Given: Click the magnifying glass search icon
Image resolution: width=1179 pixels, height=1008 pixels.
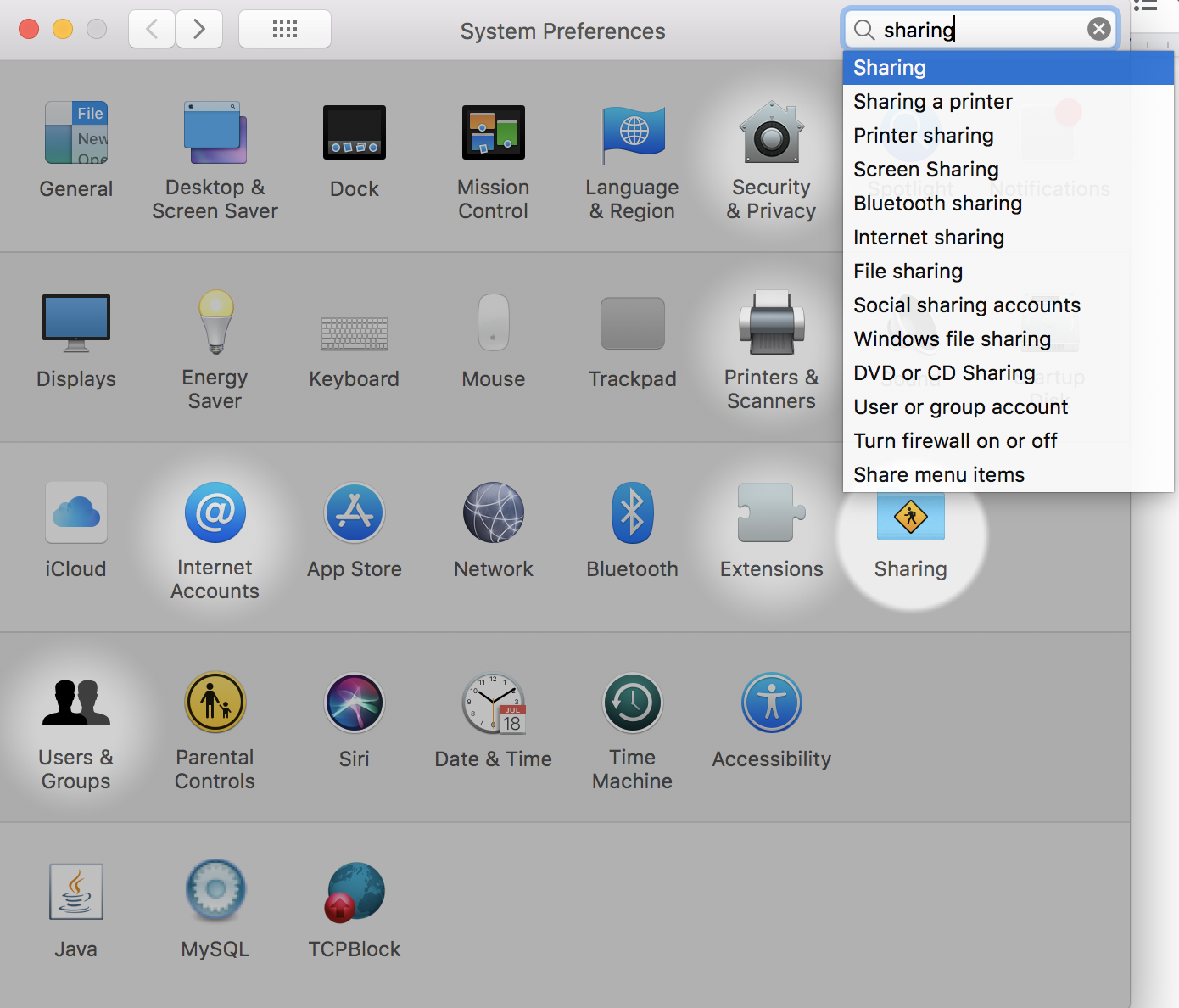Looking at the screenshot, I should (x=863, y=31).
